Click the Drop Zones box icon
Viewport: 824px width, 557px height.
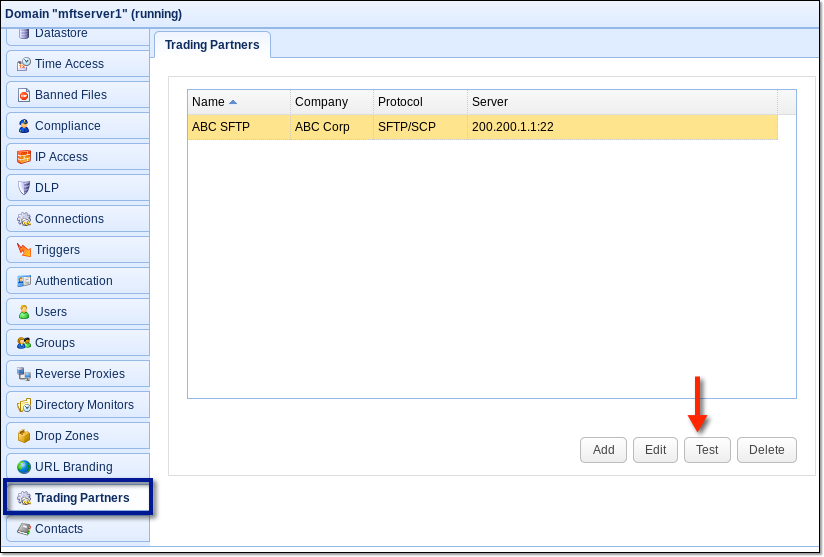pos(24,436)
